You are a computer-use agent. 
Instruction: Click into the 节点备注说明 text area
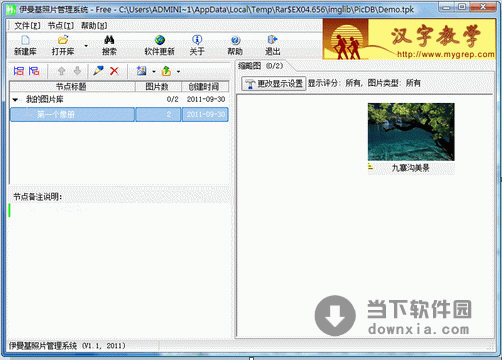coord(119,270)
